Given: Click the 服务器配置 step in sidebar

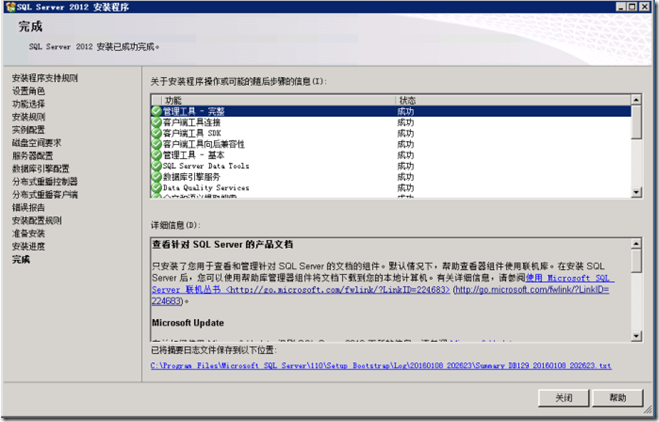Looking at the screenshot, I should coord(32,156).
